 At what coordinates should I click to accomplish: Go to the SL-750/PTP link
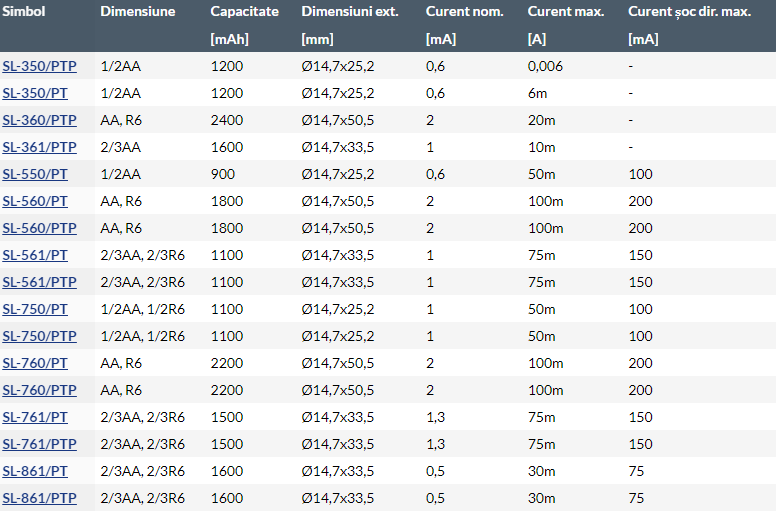(x=40, y=336)
